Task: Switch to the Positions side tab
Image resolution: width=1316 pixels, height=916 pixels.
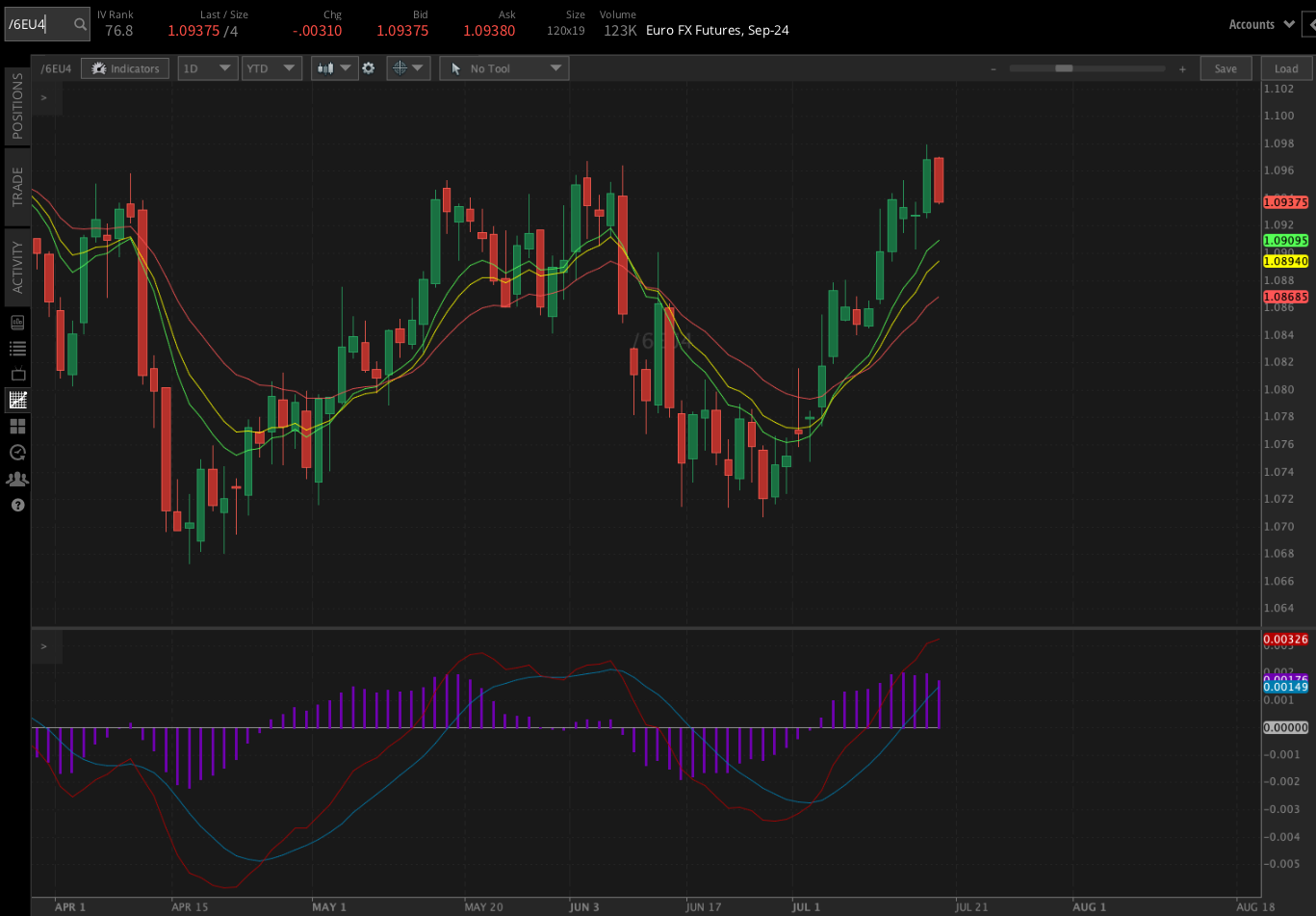Action: pos(17,106)
